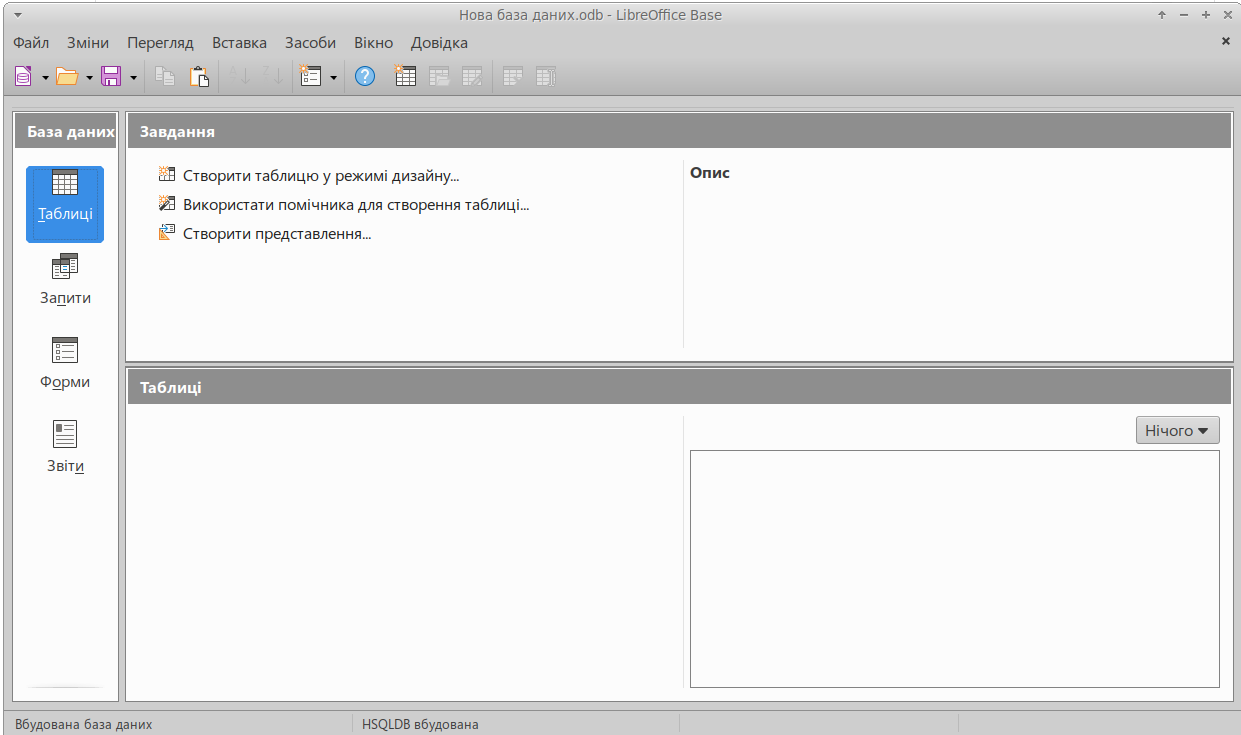The width and height of the screenshot is (1241, 735).
Task: Click the Save floppy disk icon
Action: click(111, 76)
